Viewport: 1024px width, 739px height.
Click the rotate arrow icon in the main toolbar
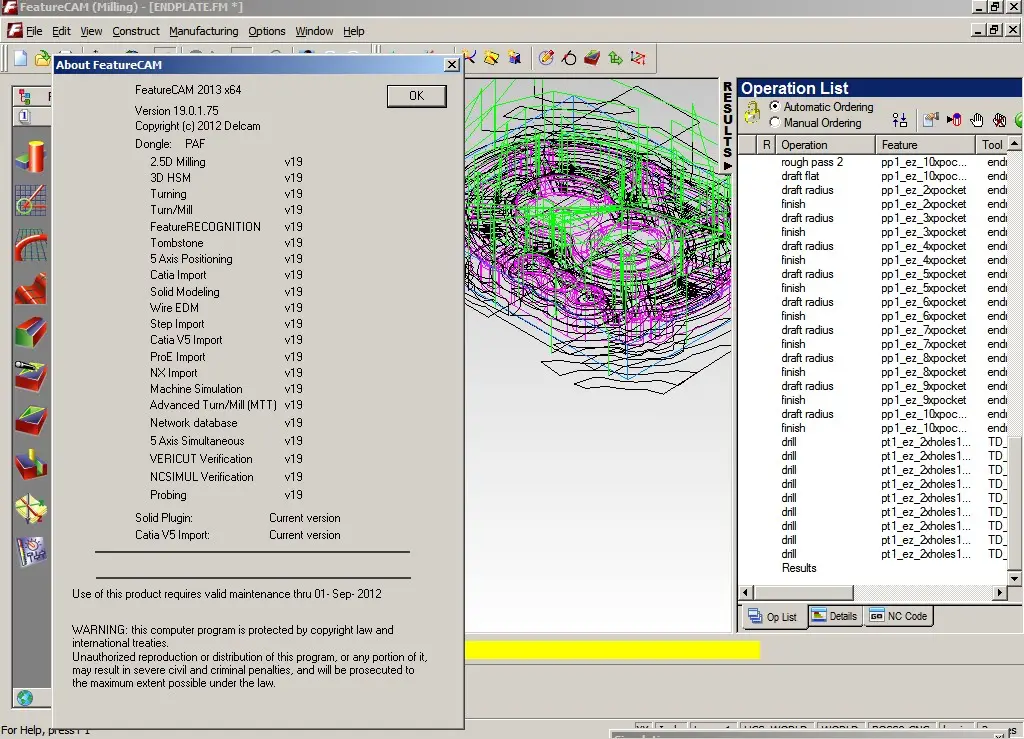pyautogui.click(x=569, y=58)
